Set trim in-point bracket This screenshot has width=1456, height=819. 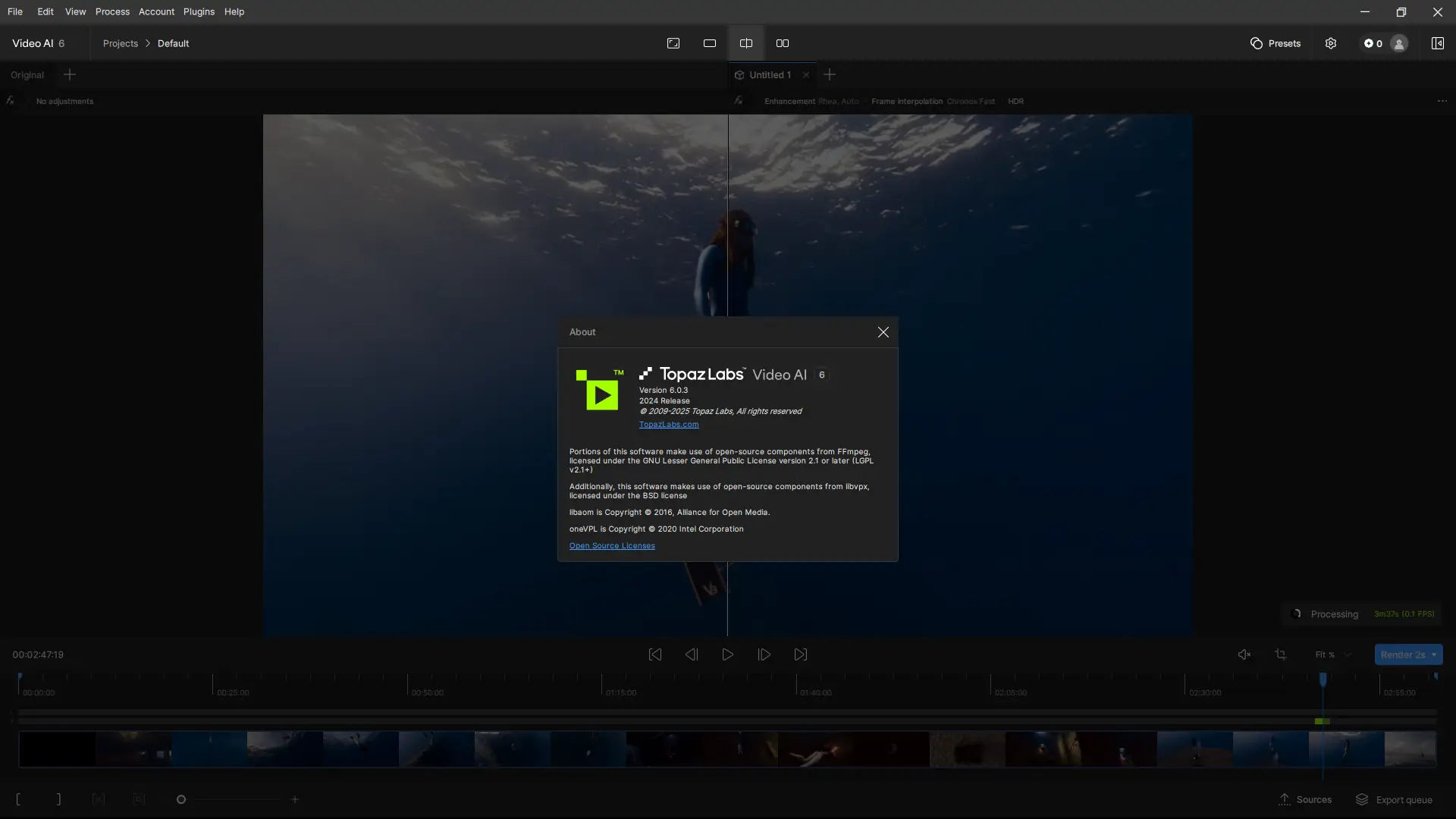pos(18,799)
